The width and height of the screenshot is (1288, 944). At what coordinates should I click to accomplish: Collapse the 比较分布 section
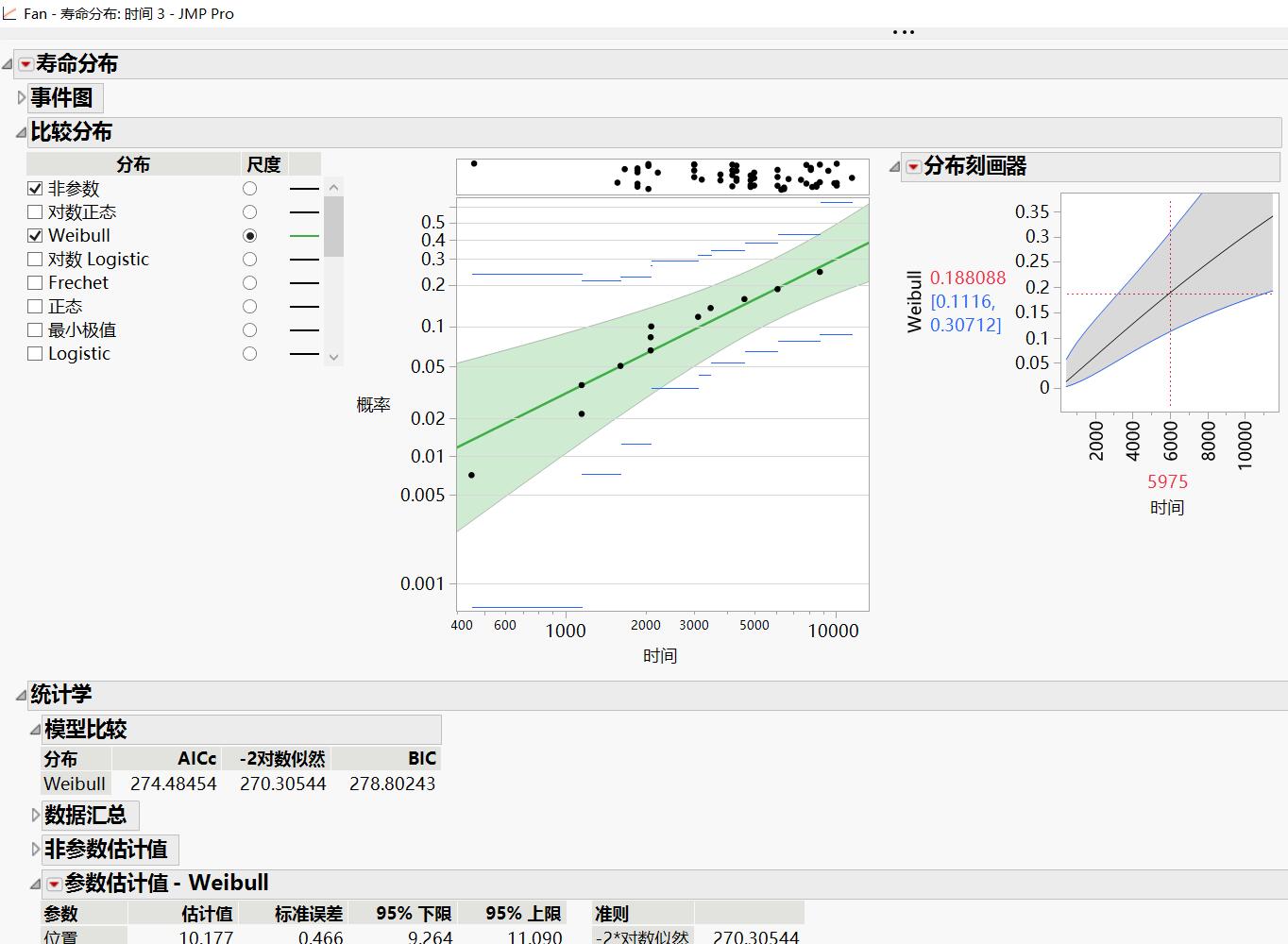coord(21,132)
